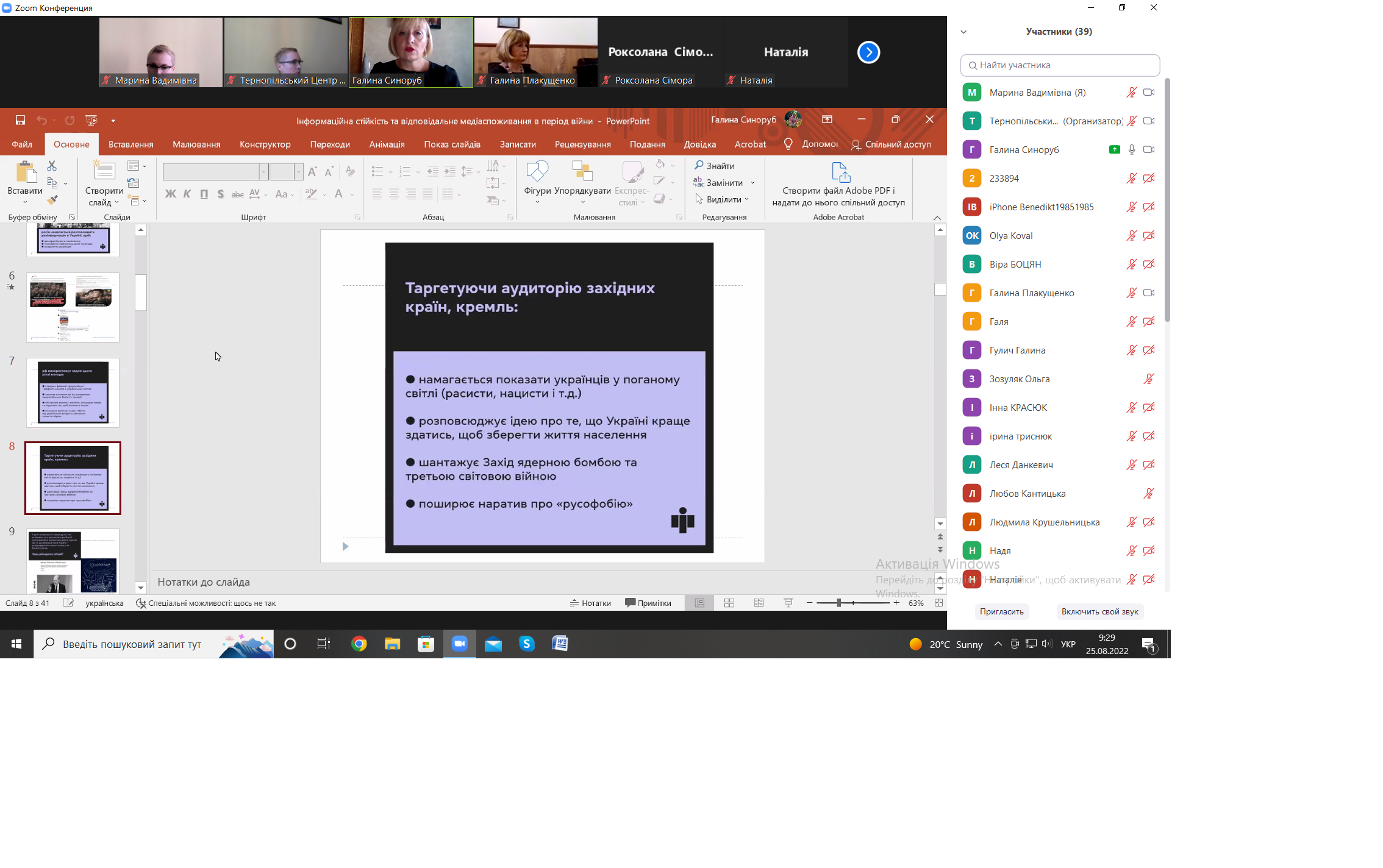Viewport: 1383px width, 868px height.
Task: Start slideshow from beginning quick access icon
Action: 91,120
